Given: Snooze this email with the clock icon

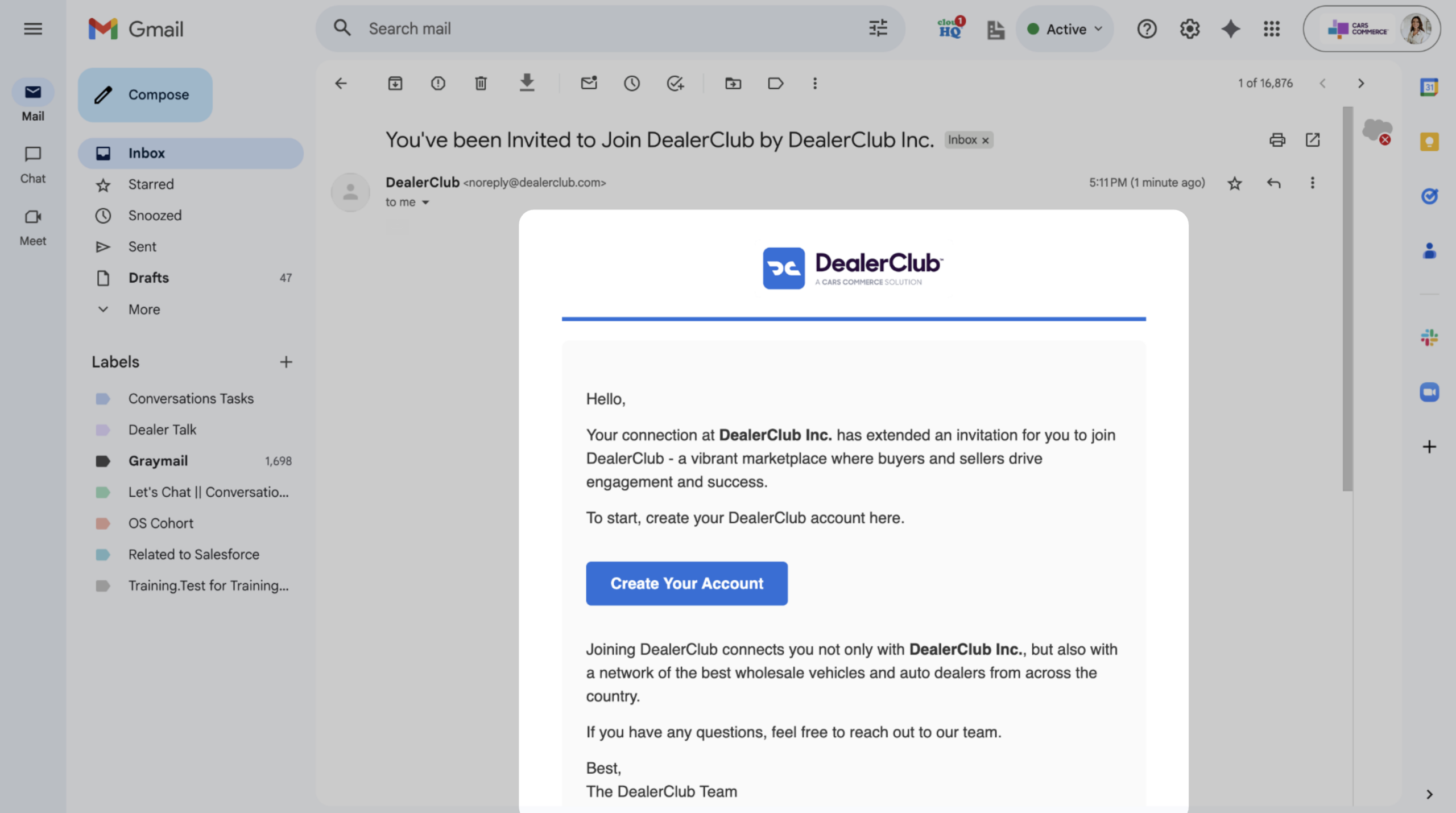Looking at the screenshot, I should 631,84.
